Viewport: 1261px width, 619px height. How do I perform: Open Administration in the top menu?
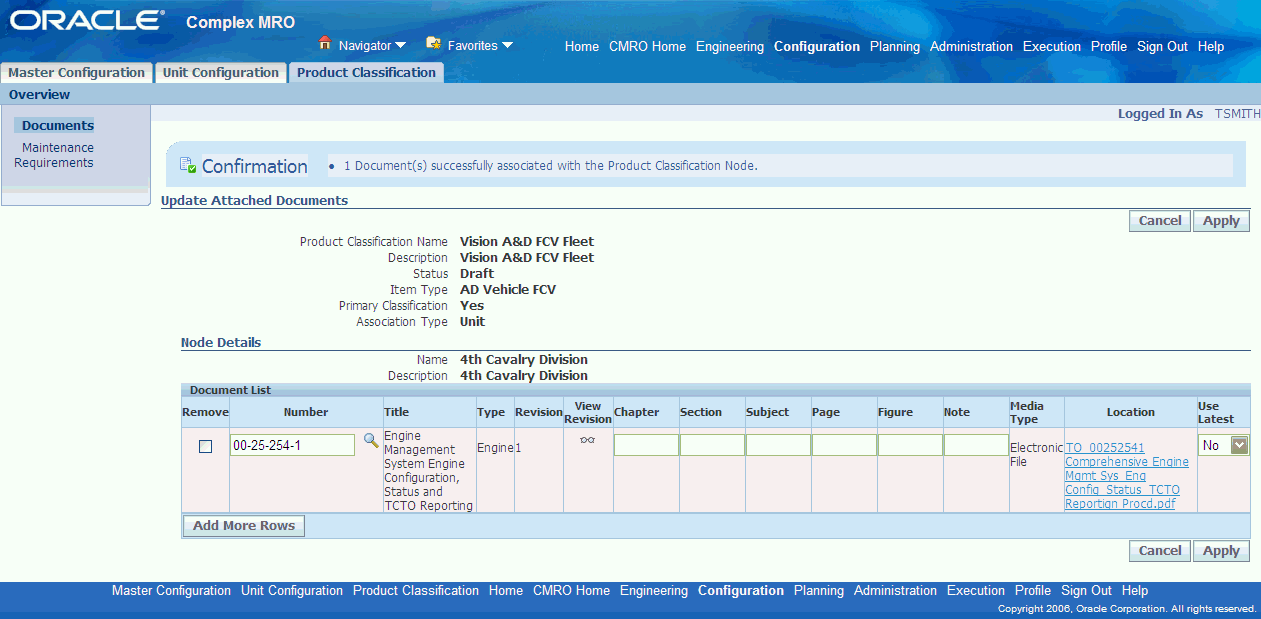coord(971,47)
